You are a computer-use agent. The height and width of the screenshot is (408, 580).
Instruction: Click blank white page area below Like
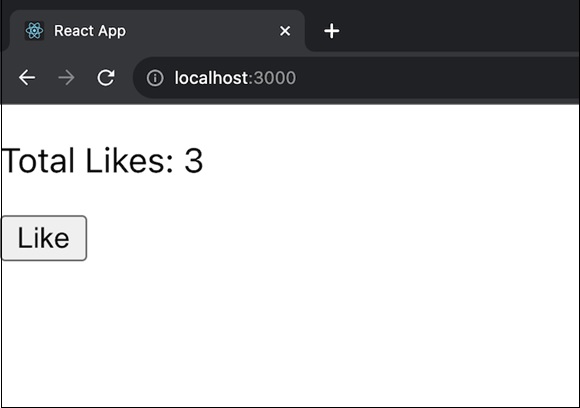click(x=290, y=333)
